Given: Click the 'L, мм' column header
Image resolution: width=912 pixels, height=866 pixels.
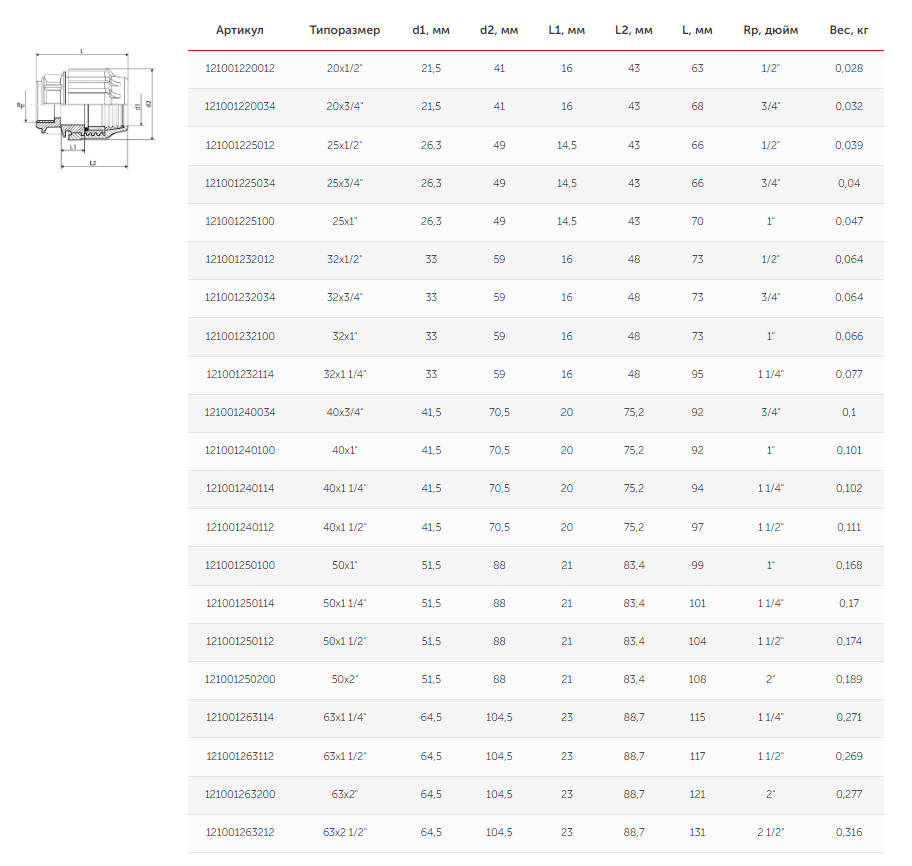Looking at the screenshot, I should click(x=697, y=30).
